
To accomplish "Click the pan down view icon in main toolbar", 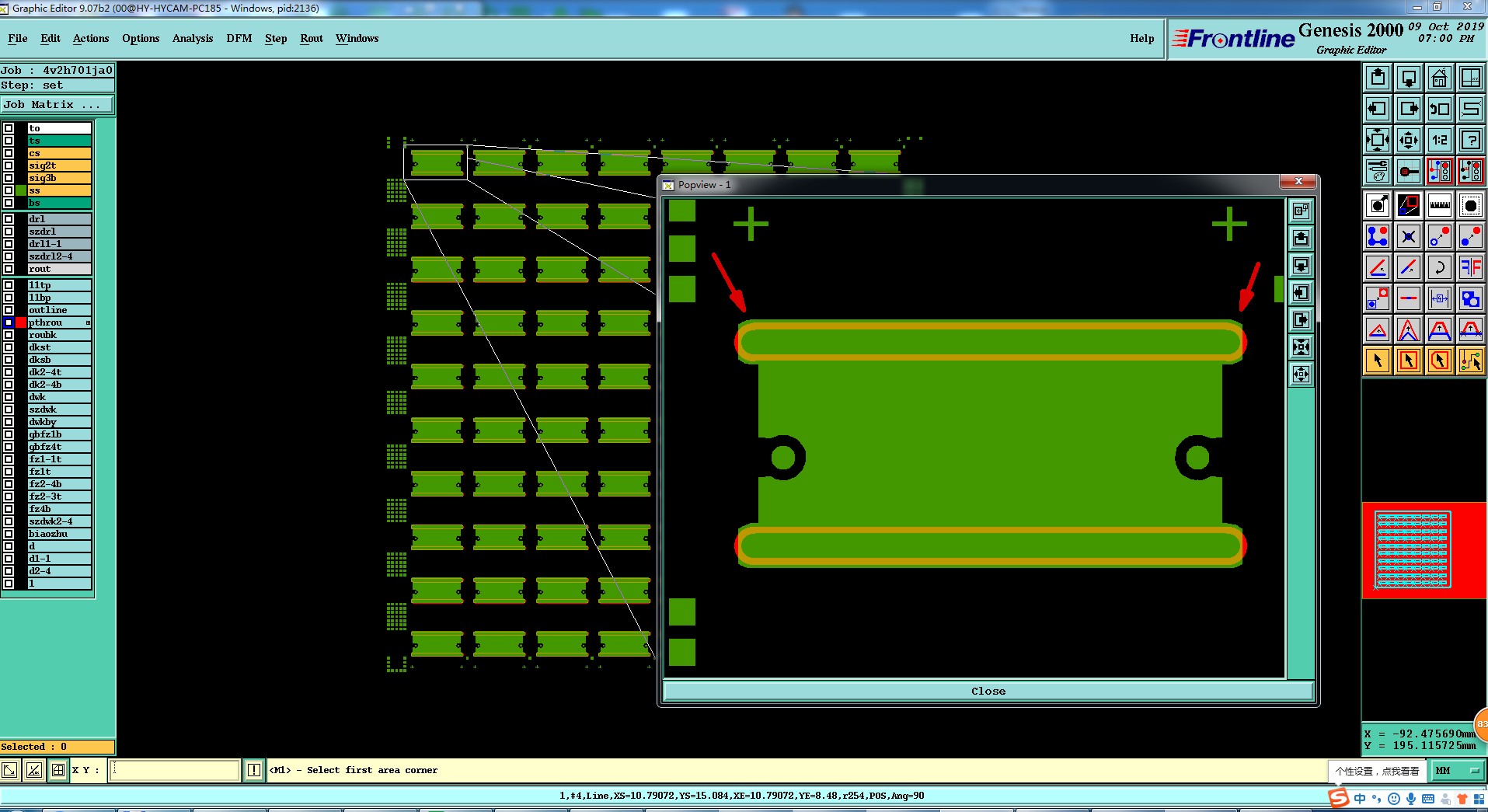I will click(1409, 78).
